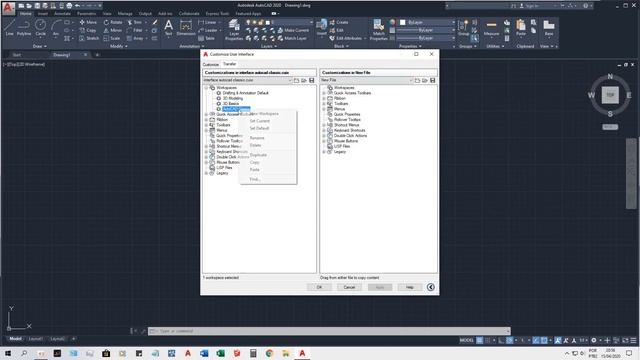Choose Set Current from context menu

[x=260, y=121]
